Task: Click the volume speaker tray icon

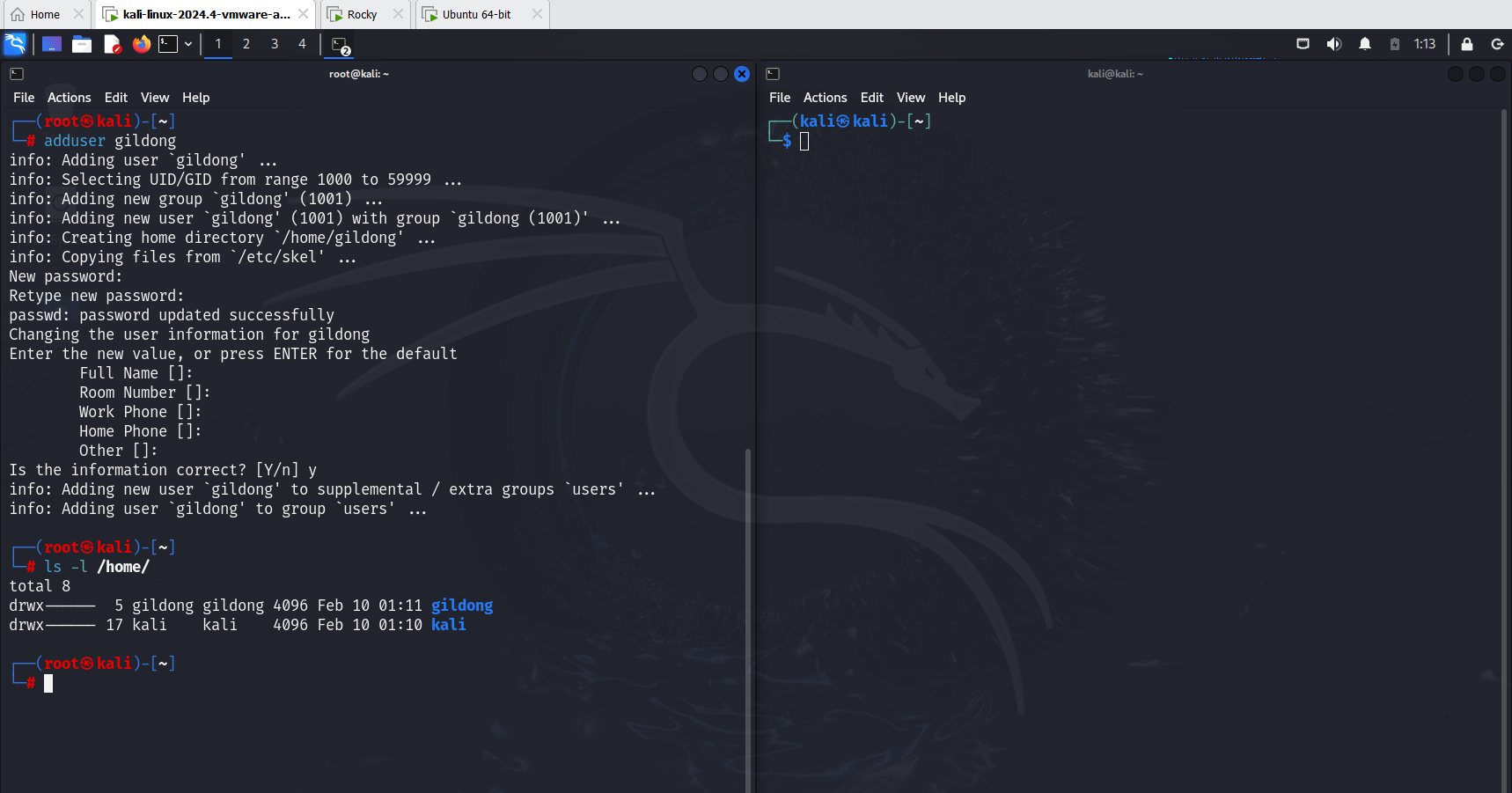Action: [x=1334, y=44]
